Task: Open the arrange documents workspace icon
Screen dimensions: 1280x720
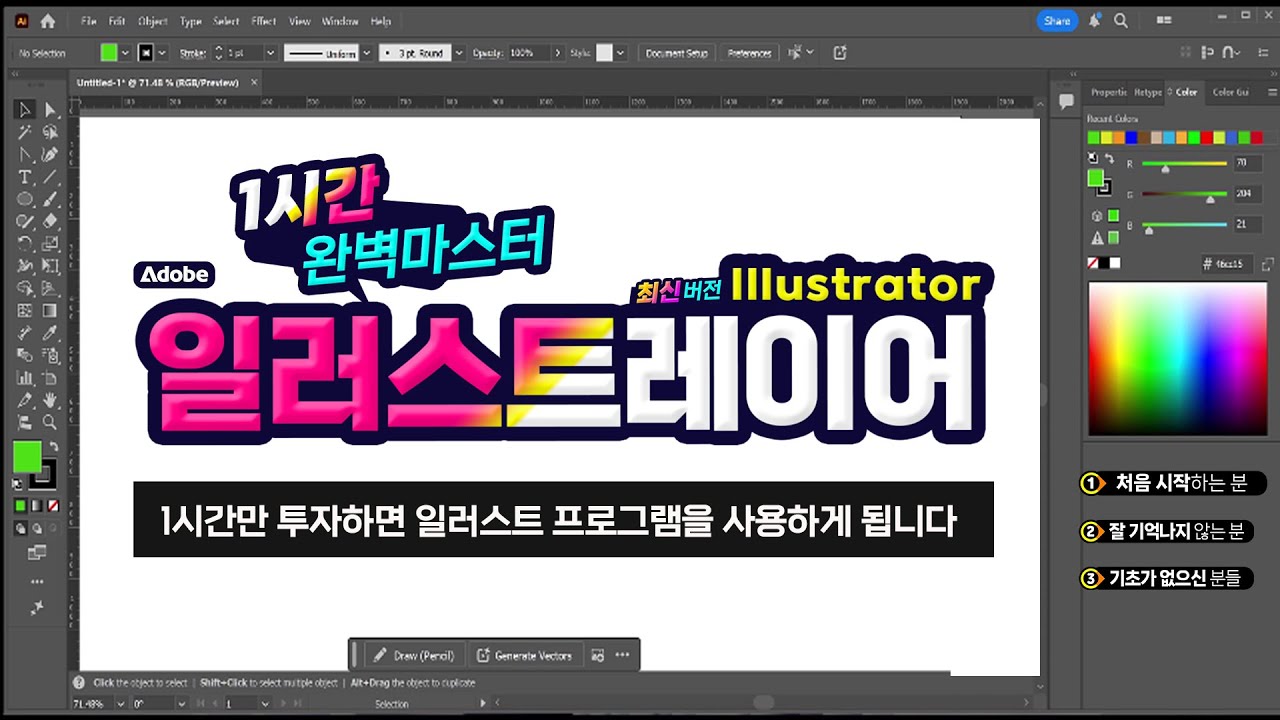Action: coord(1164,20)
